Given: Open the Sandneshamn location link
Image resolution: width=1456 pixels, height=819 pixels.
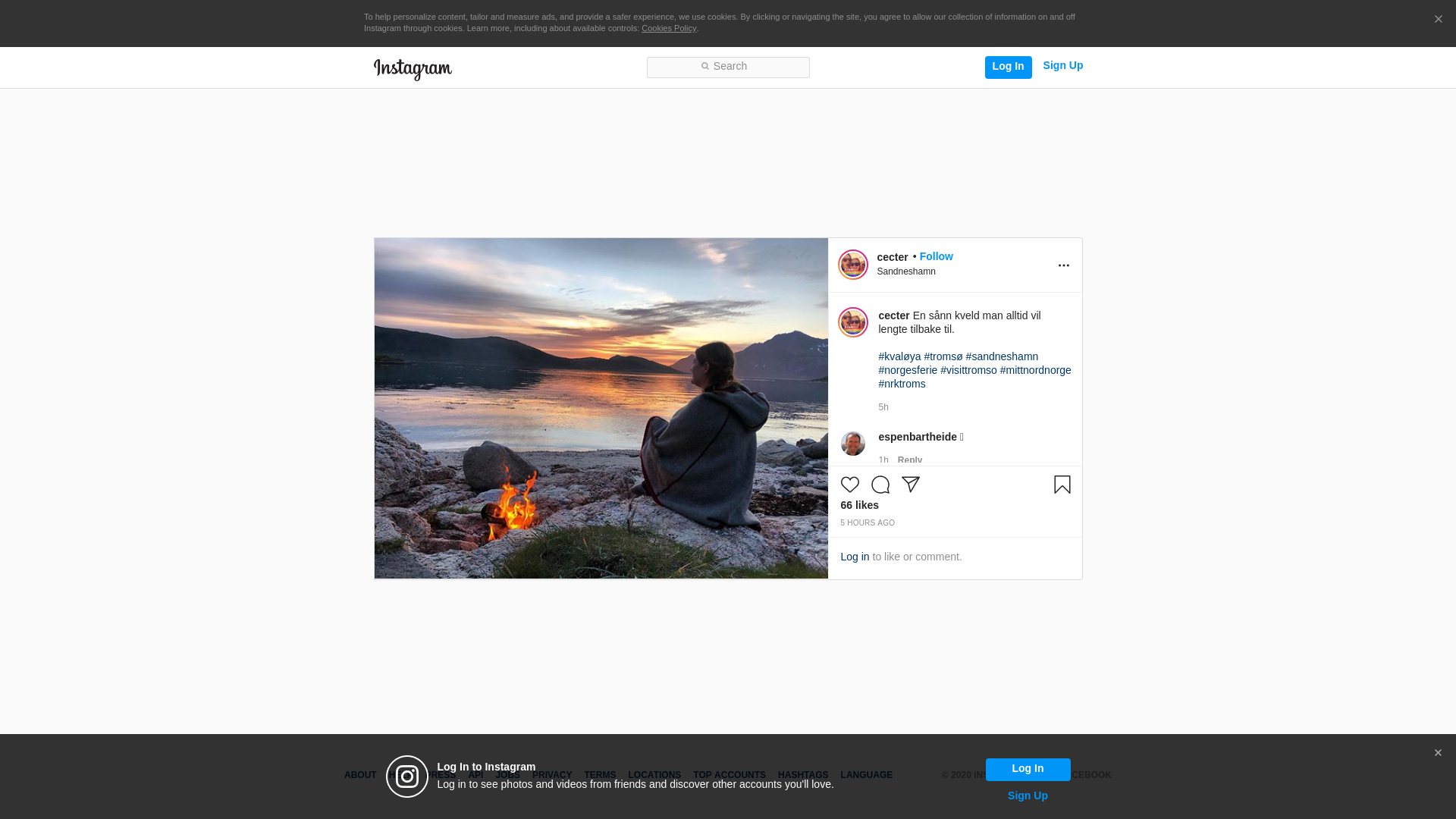Looking at the screenshot, I should [x=905, y=271].
